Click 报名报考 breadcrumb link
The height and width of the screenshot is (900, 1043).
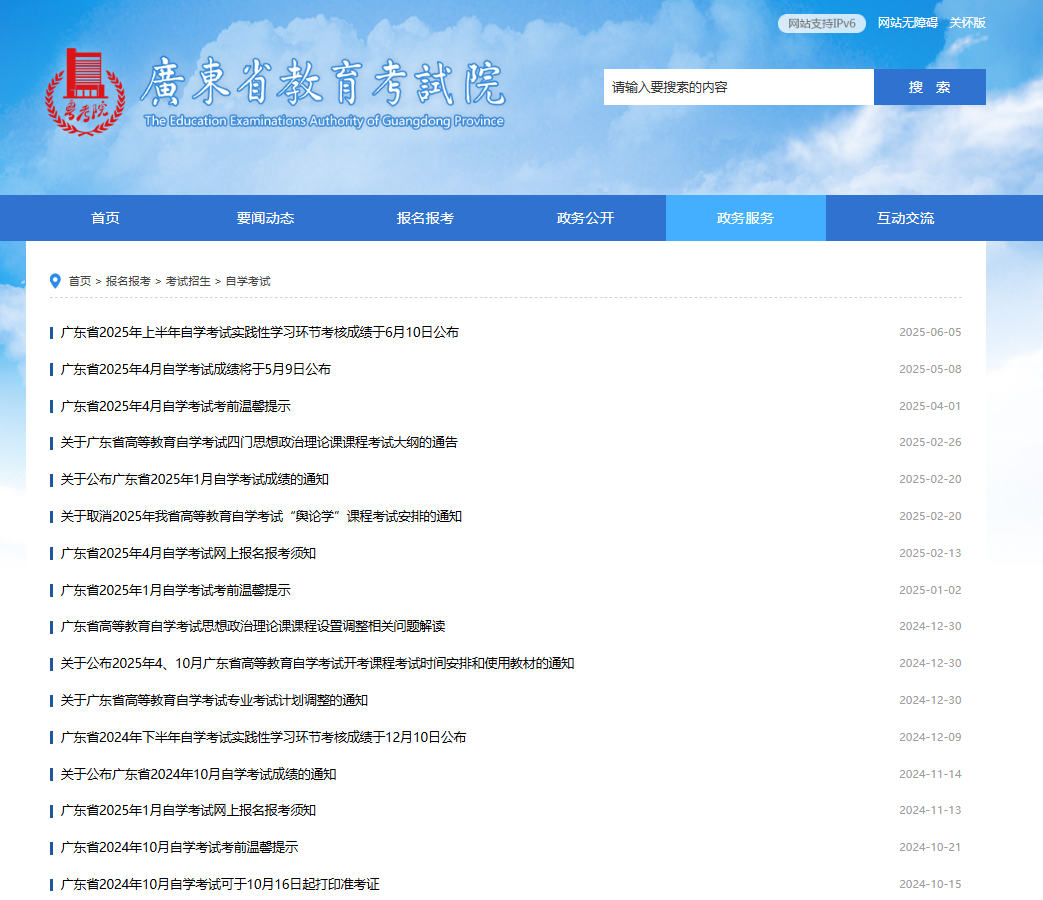(128, 281)
